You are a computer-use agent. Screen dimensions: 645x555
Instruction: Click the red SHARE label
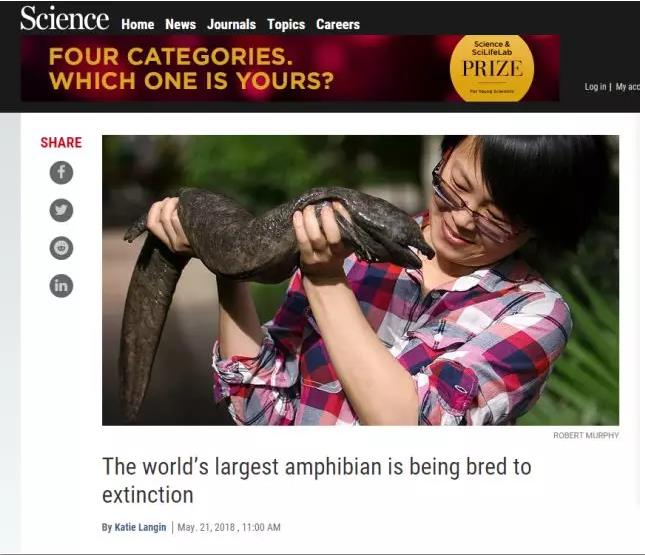pyautogui.click(x=61, y=142)
